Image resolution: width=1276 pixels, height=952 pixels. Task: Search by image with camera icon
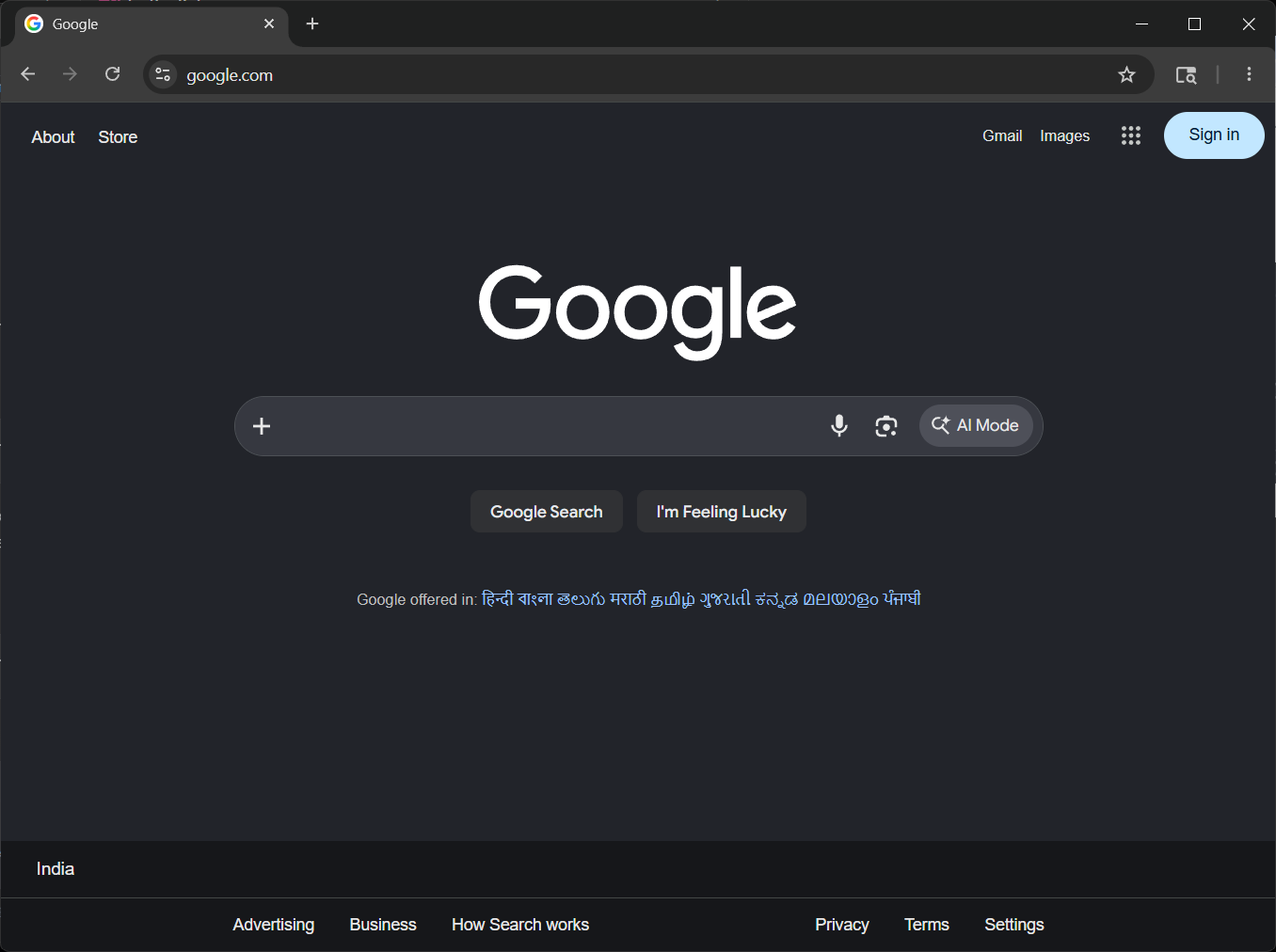tap(886, 426)
